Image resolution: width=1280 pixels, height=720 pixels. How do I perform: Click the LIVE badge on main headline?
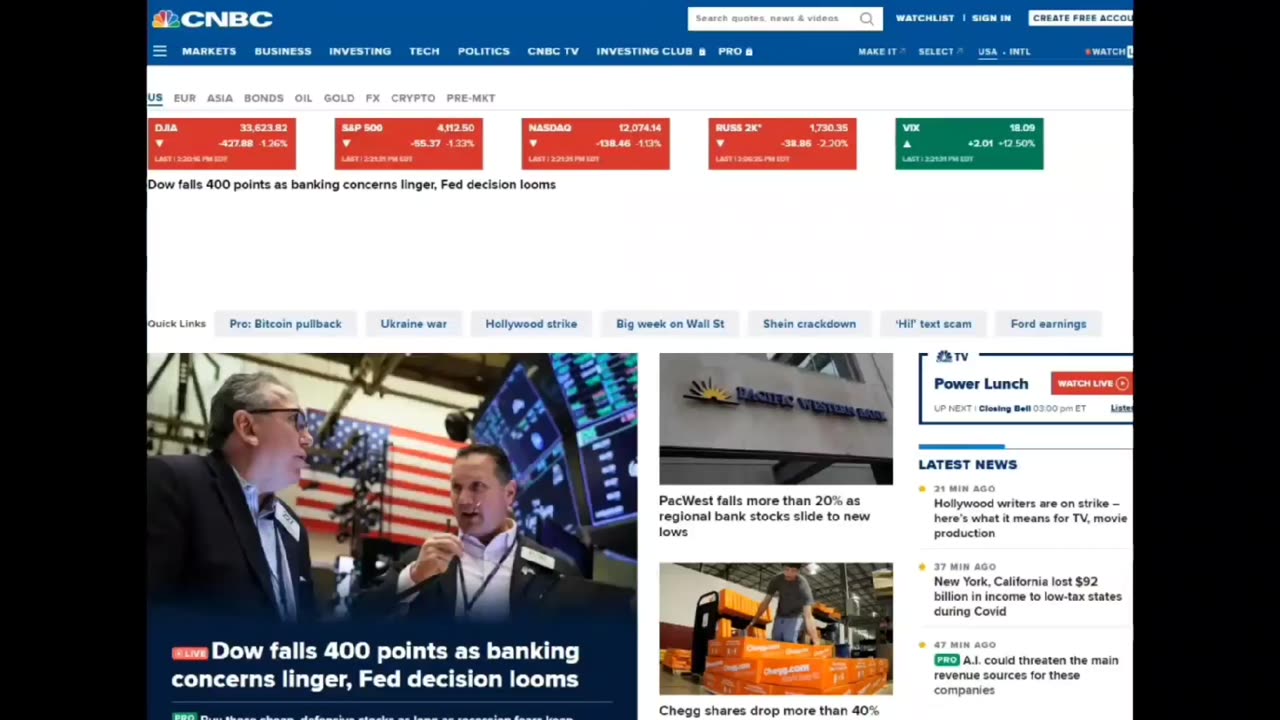tap(190, 653)
